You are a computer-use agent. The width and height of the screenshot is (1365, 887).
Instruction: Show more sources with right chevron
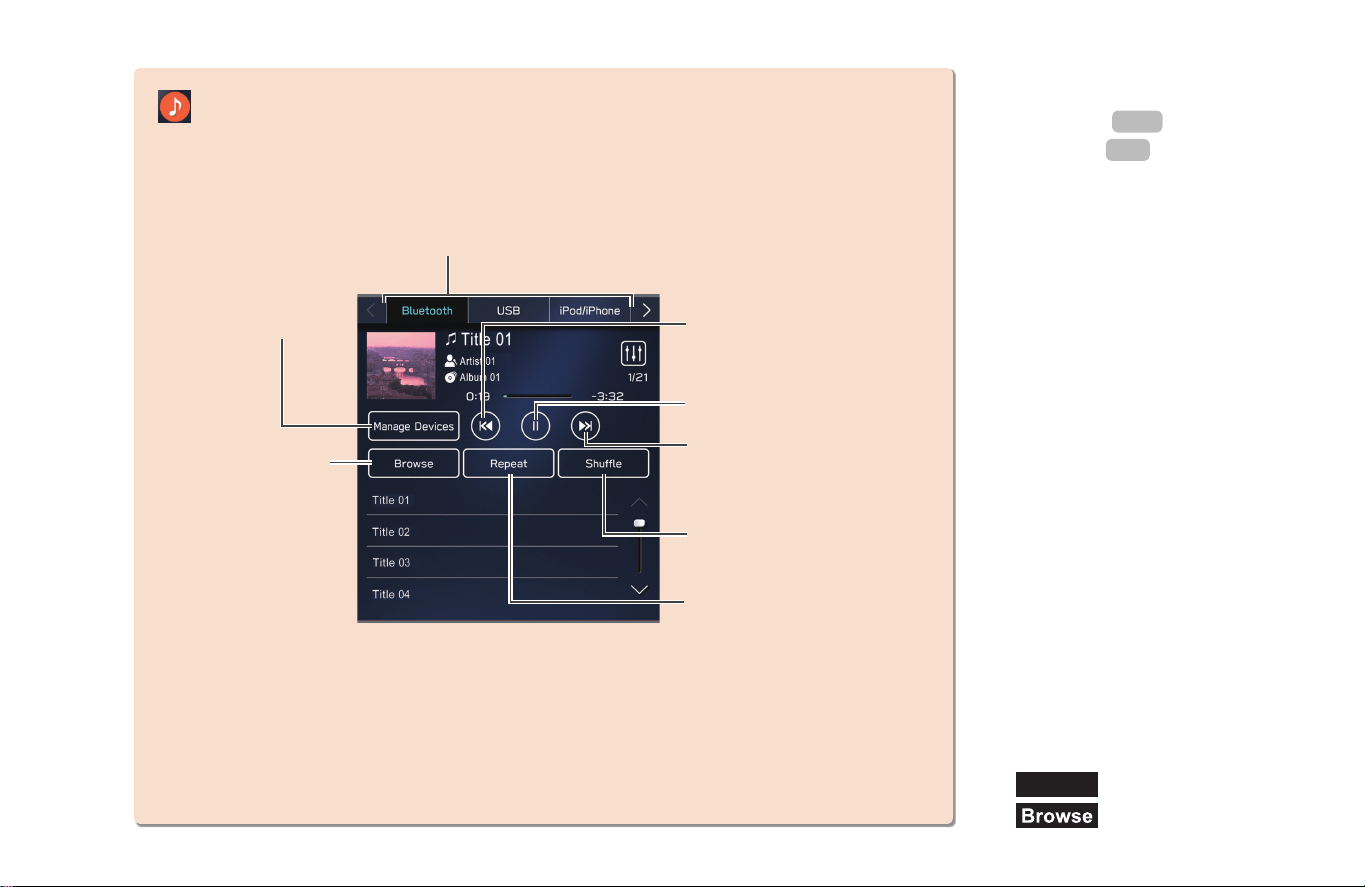646,311
